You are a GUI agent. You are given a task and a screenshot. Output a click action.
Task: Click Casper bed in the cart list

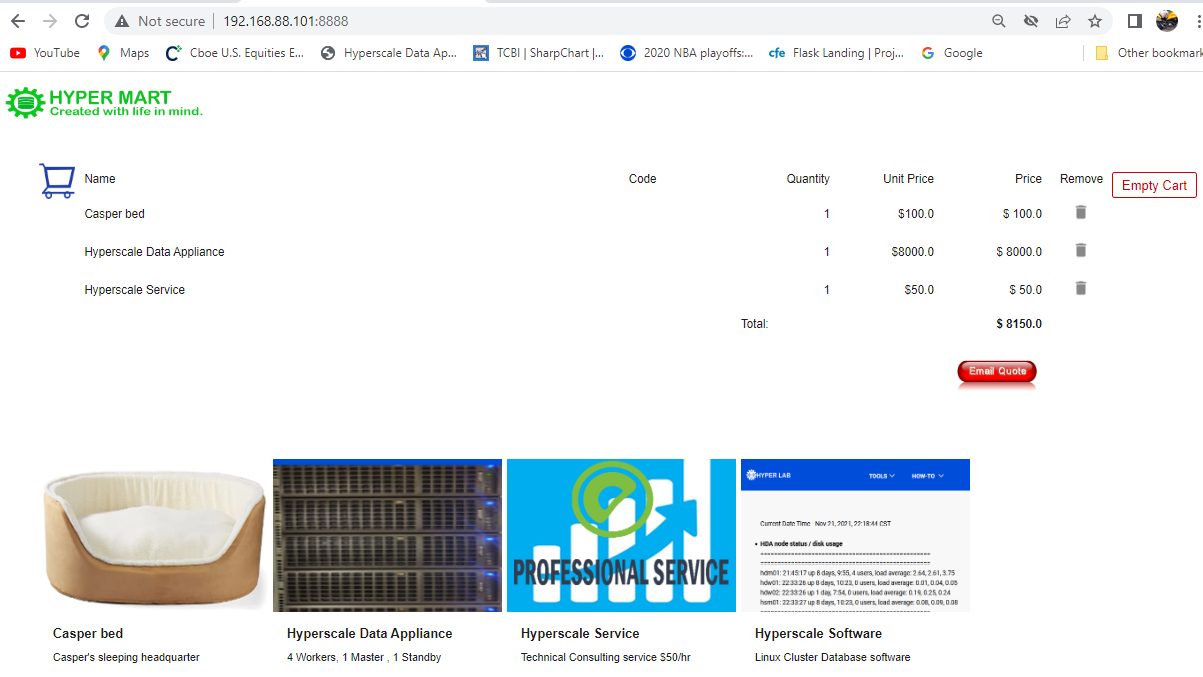pyautogui.click(x=115, y=214)
